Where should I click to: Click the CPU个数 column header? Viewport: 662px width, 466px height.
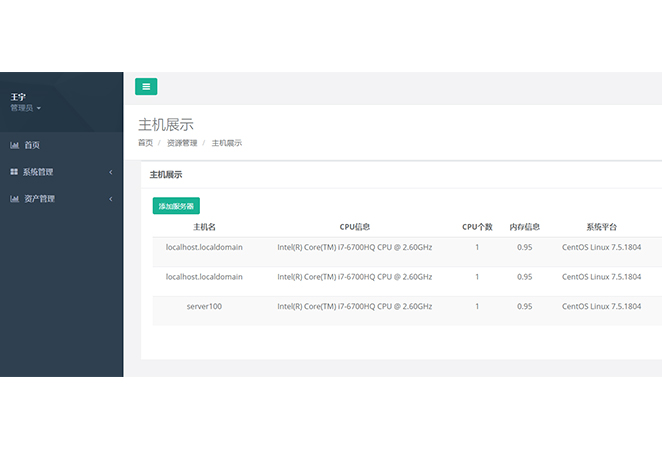tap(477, 227)
